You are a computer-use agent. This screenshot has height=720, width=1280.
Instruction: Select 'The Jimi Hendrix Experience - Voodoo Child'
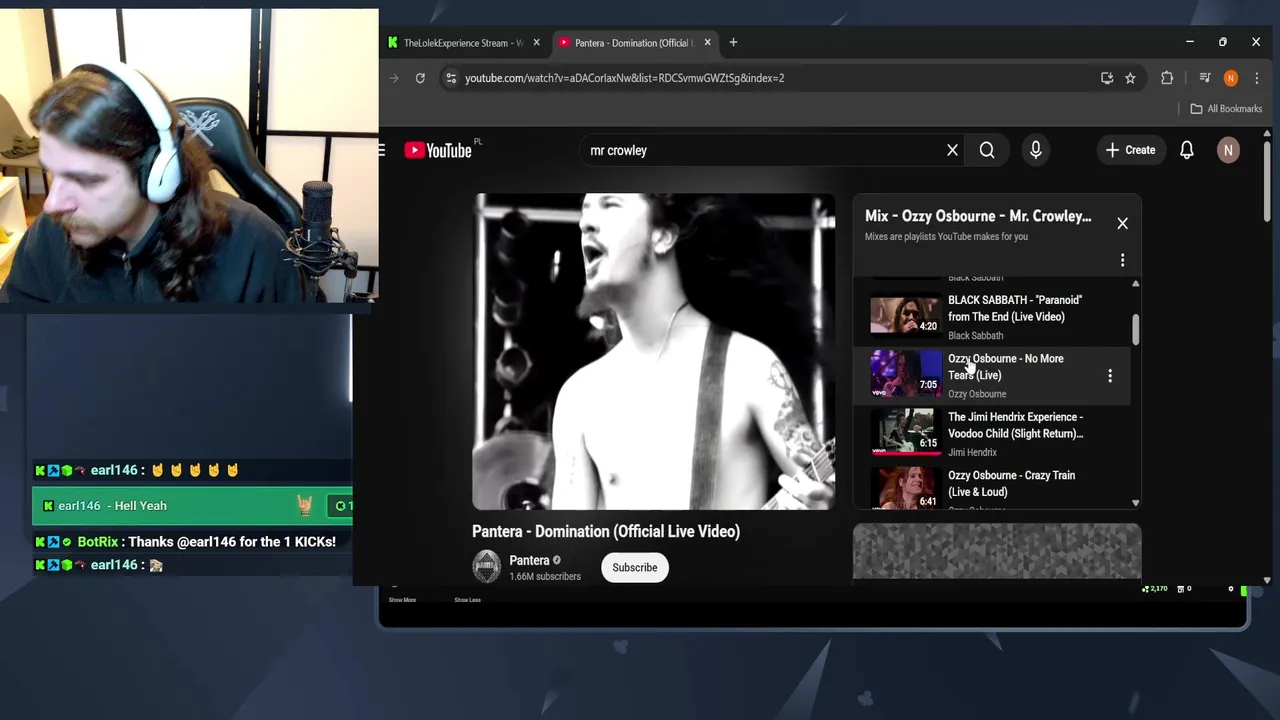pyautogui.click(x=1015, y=425)
